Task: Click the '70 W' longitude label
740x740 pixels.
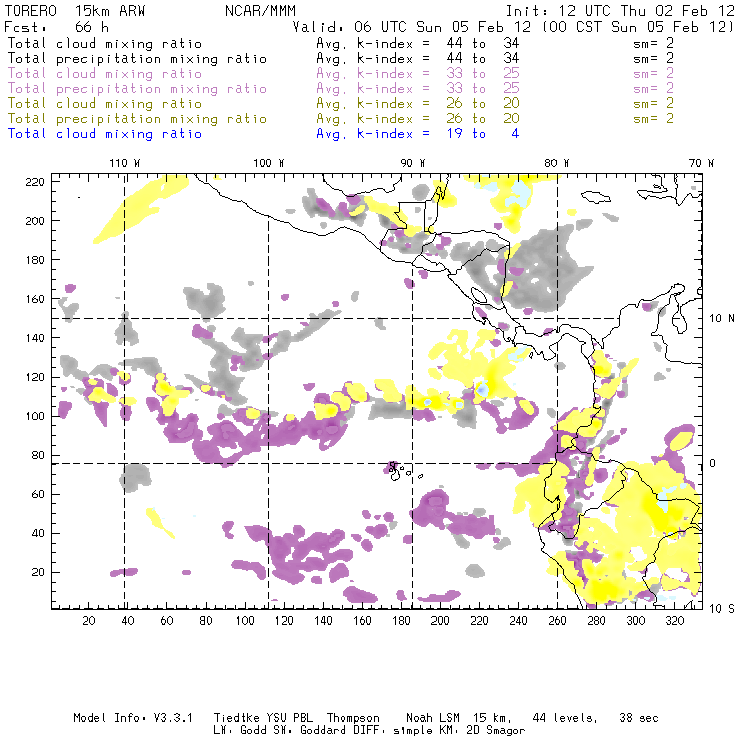Action: click(x=701, y=163)
